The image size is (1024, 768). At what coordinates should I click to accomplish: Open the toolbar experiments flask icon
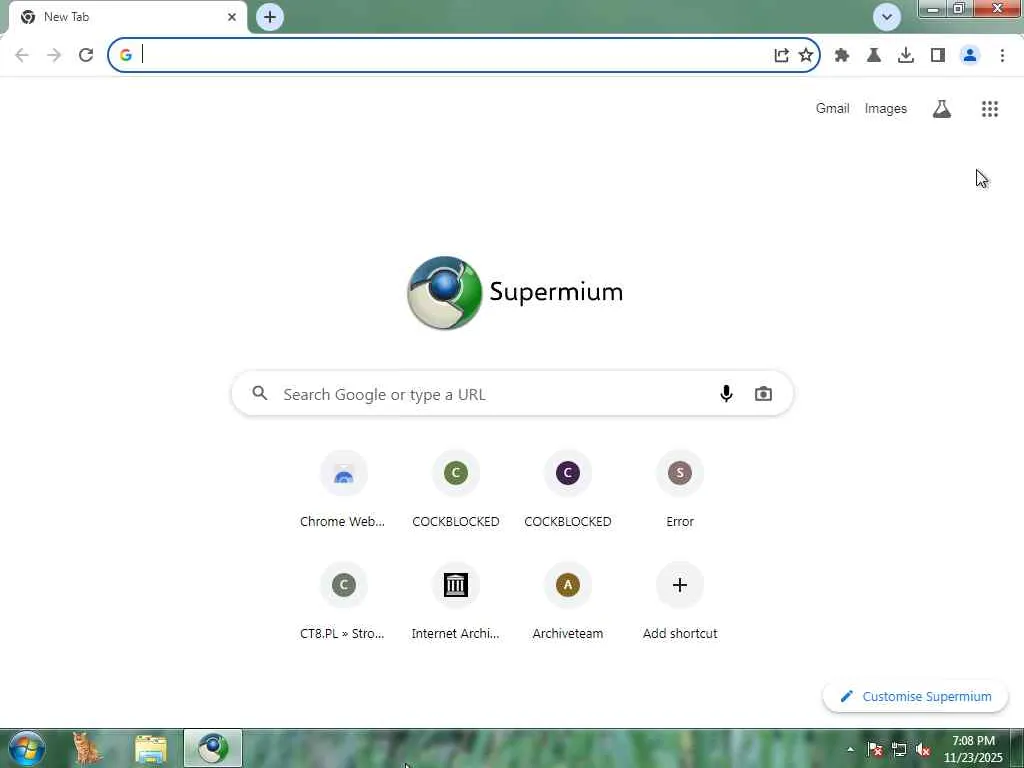[x=874, y=55]
